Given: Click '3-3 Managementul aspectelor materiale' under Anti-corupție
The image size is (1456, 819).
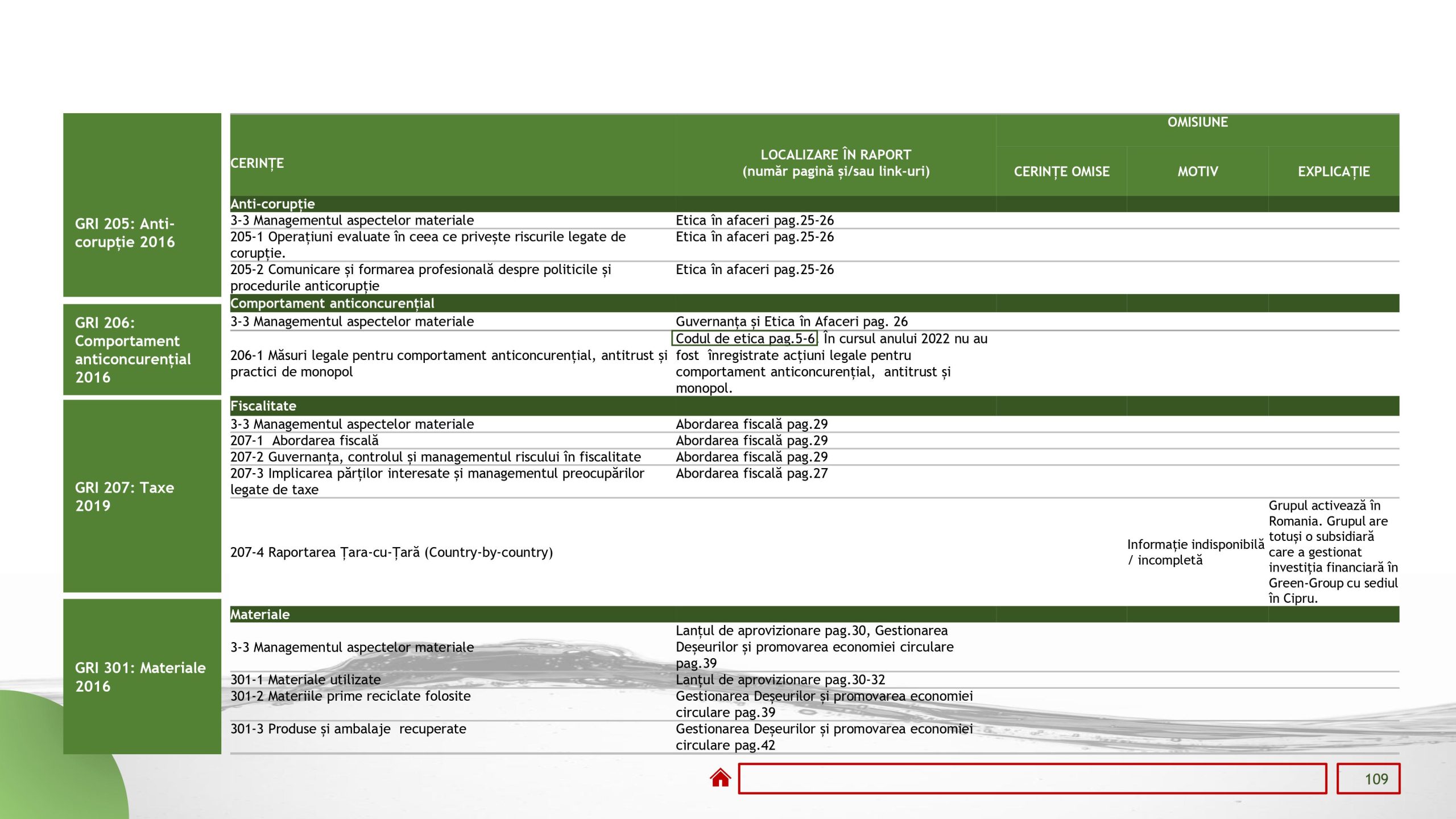Looking at the screenshot, I should click(x=352, y=220).
